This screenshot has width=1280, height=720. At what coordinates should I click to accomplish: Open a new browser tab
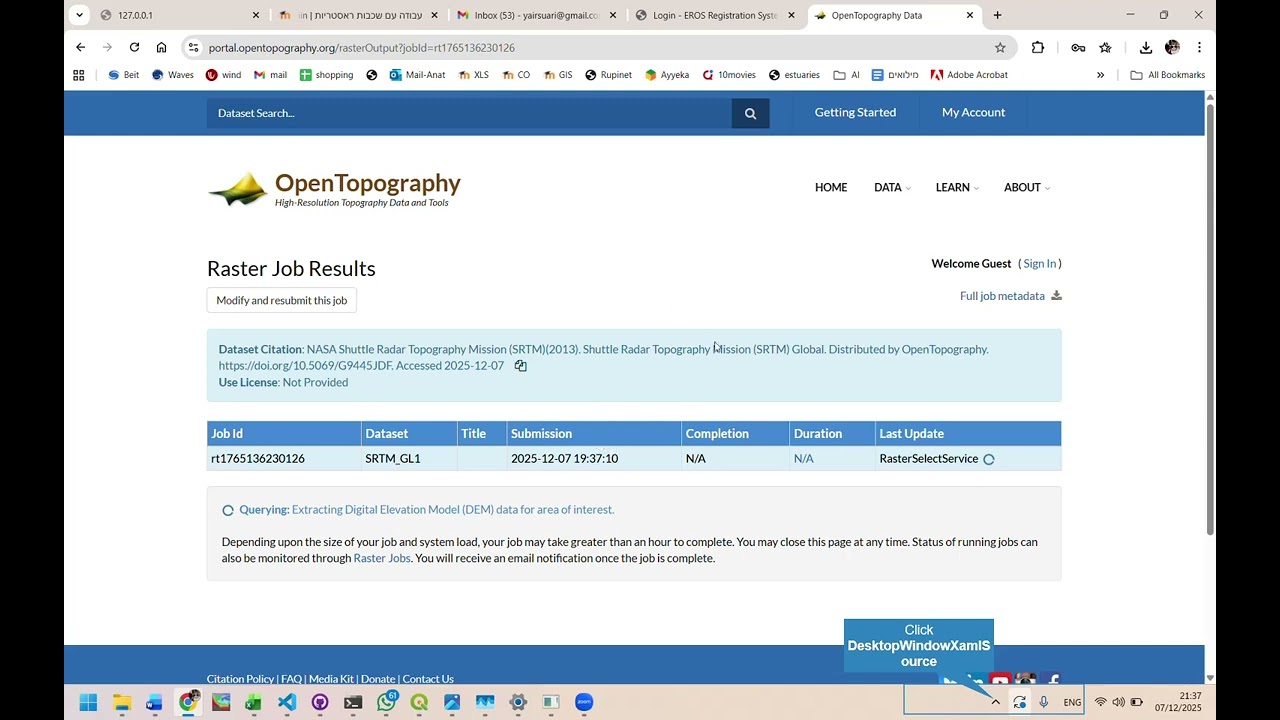click(x=997, y=15)
